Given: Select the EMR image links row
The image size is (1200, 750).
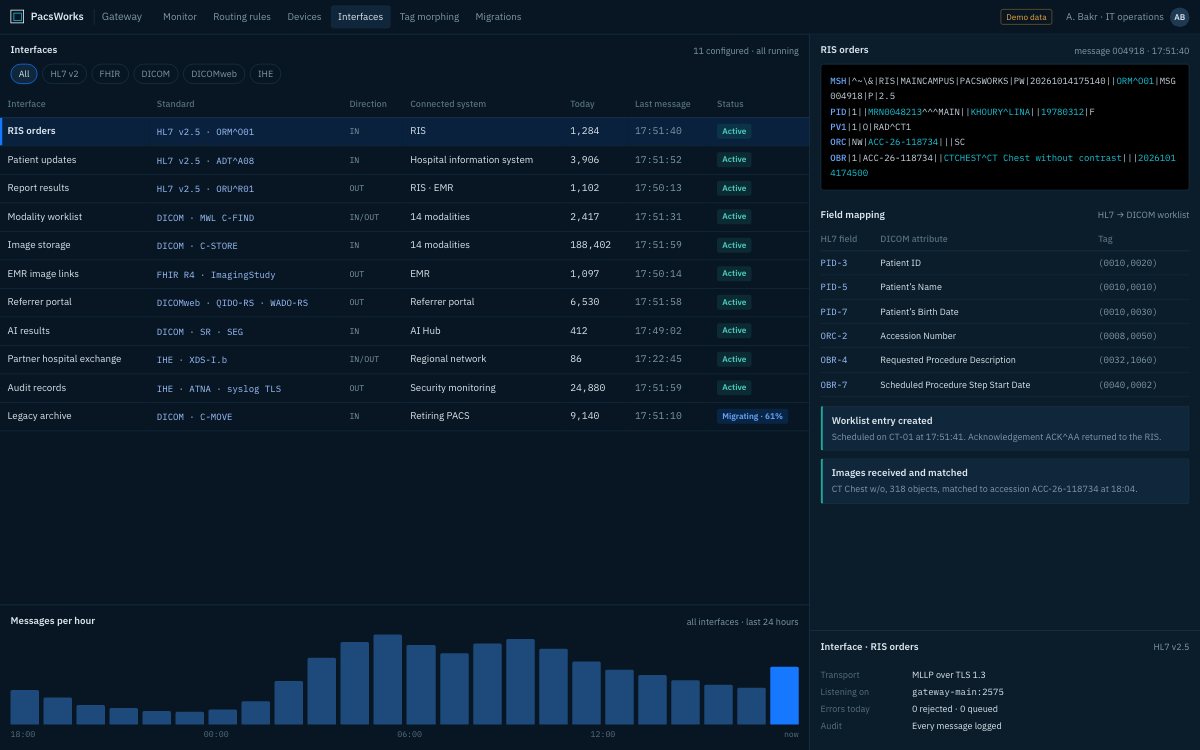Looking at the screenshot, I should 404,274.
